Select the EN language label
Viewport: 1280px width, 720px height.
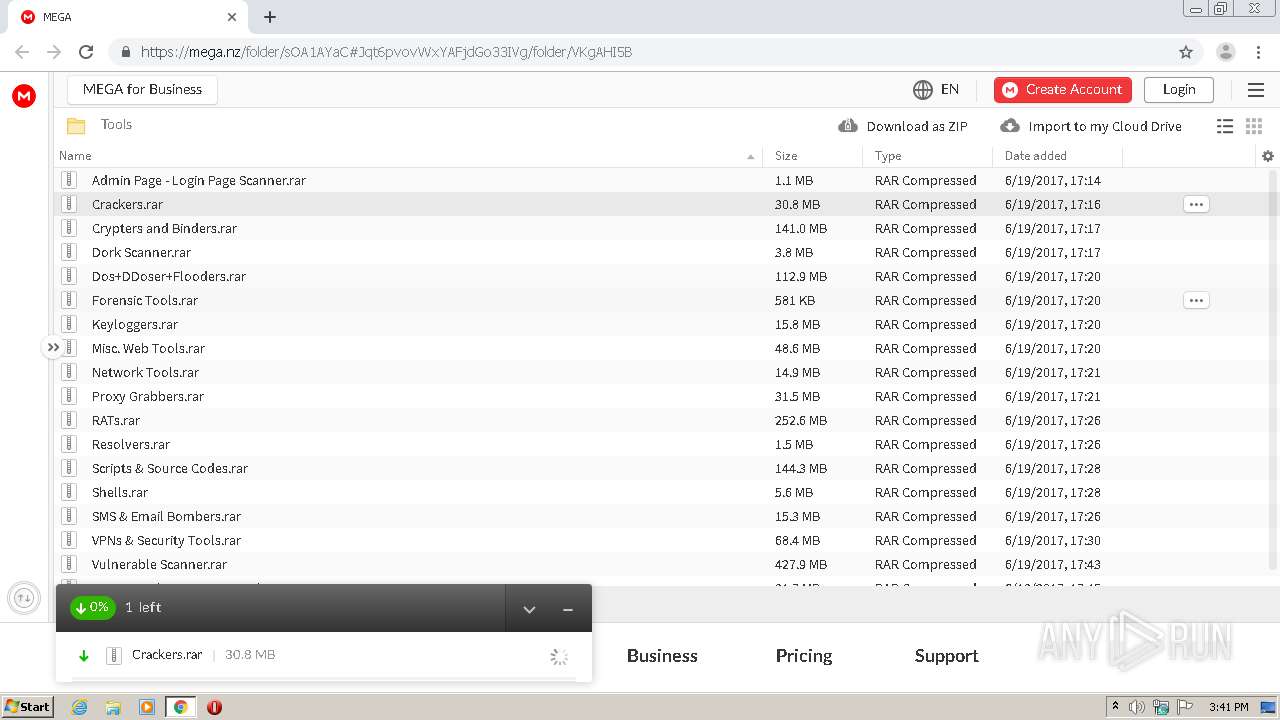pos(950,89)
